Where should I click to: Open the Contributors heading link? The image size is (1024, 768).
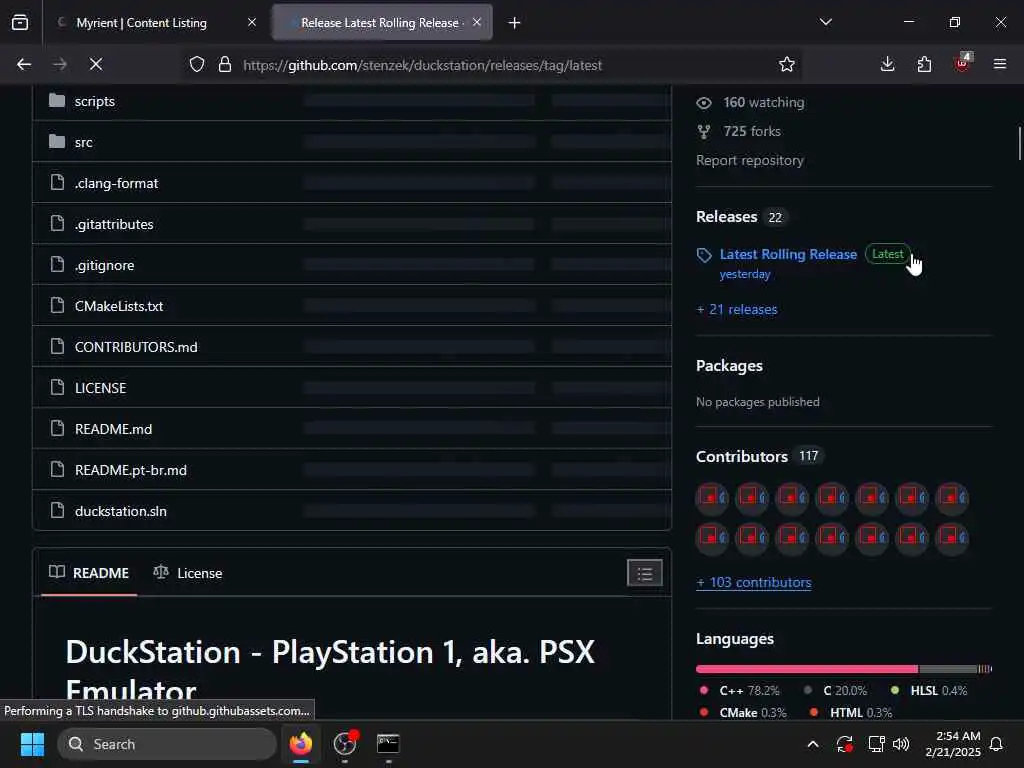tap(742, 456)
